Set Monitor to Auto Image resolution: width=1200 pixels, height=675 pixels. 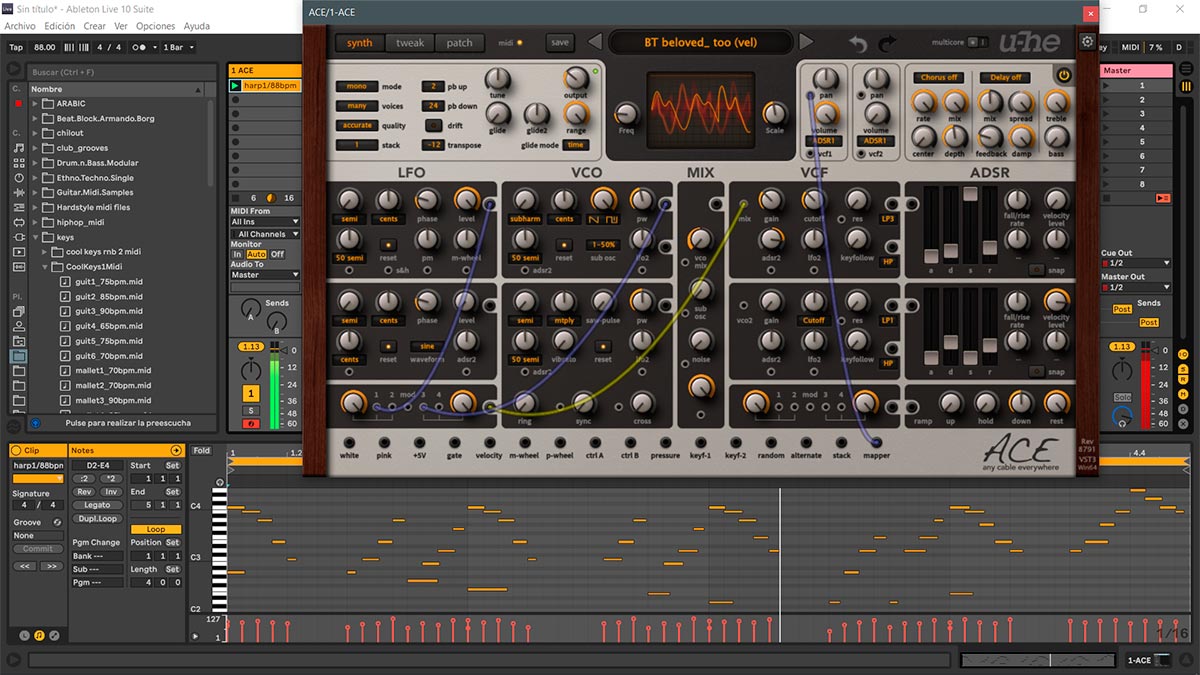pyautogui.click(x=255, y=255)
